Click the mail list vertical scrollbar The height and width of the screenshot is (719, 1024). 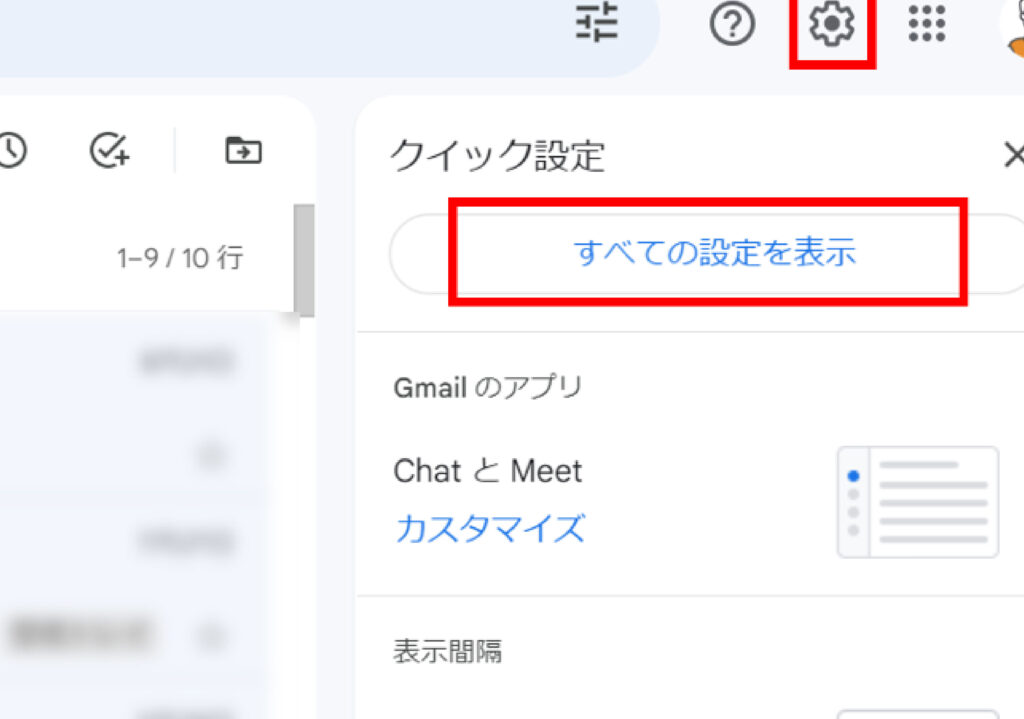(304, 260)
